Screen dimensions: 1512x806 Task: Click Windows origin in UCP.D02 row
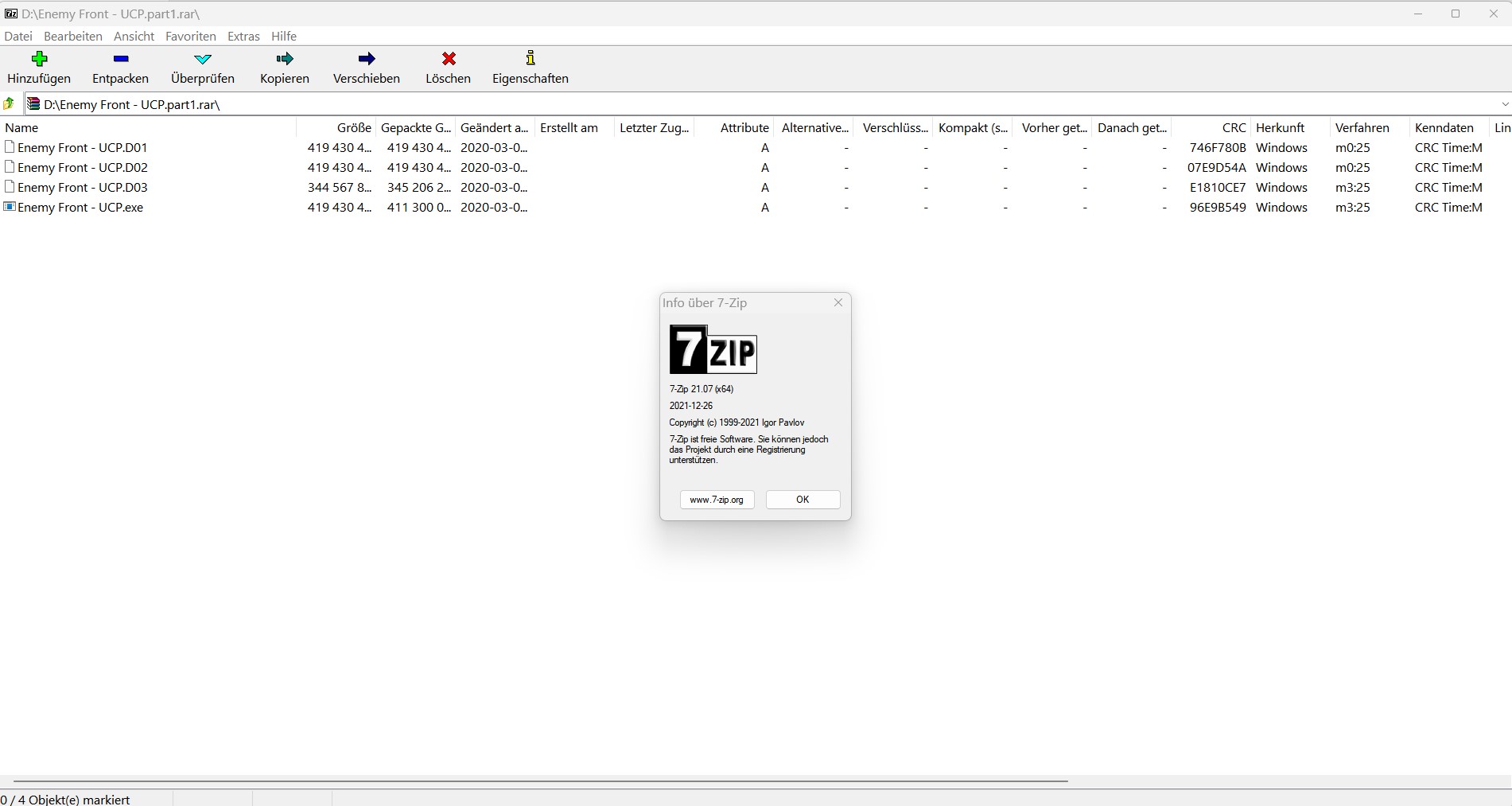tap(1281, 167)
